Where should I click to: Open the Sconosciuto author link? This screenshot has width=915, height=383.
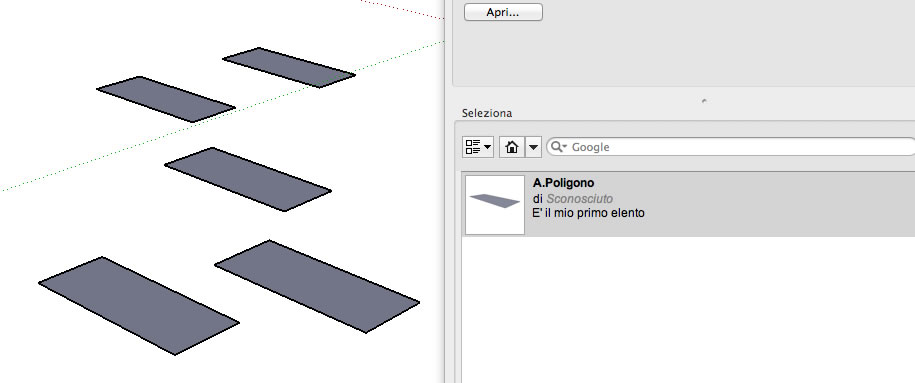pyautogui.click(x=579, y=199)
